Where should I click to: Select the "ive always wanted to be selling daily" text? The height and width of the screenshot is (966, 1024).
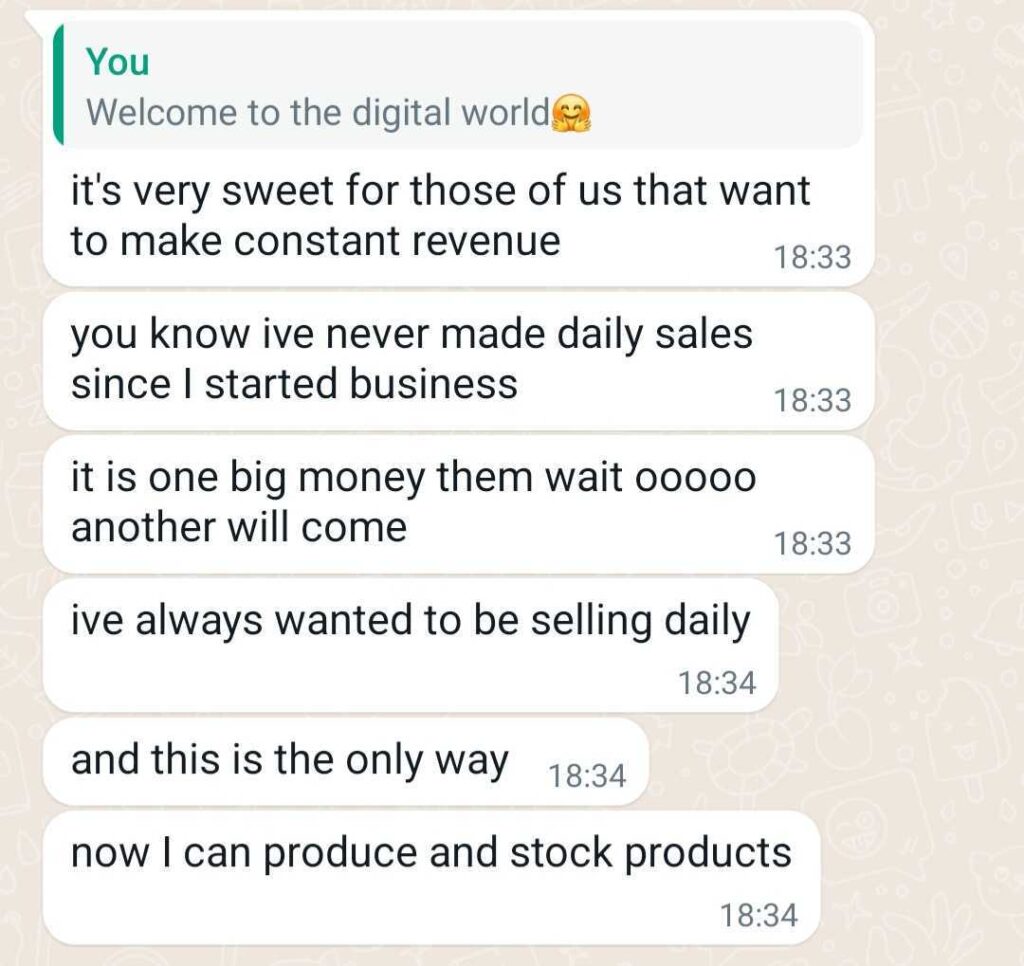pyautogui.click(x=410, y=621)
